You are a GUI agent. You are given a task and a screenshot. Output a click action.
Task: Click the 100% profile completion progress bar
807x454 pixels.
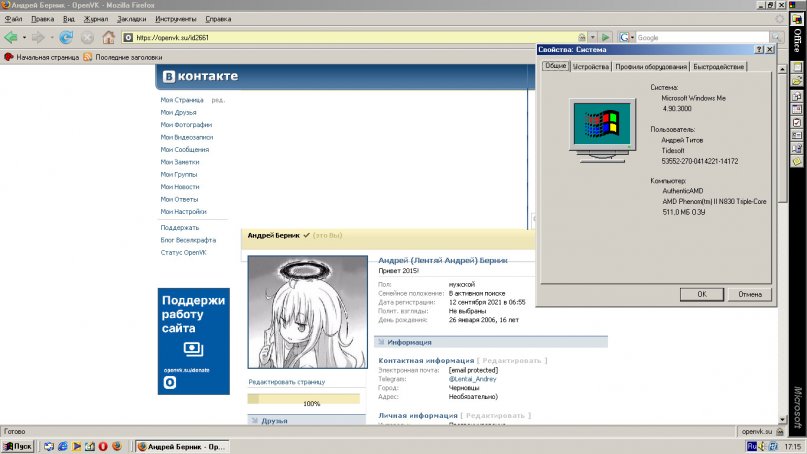coord(304,399)
